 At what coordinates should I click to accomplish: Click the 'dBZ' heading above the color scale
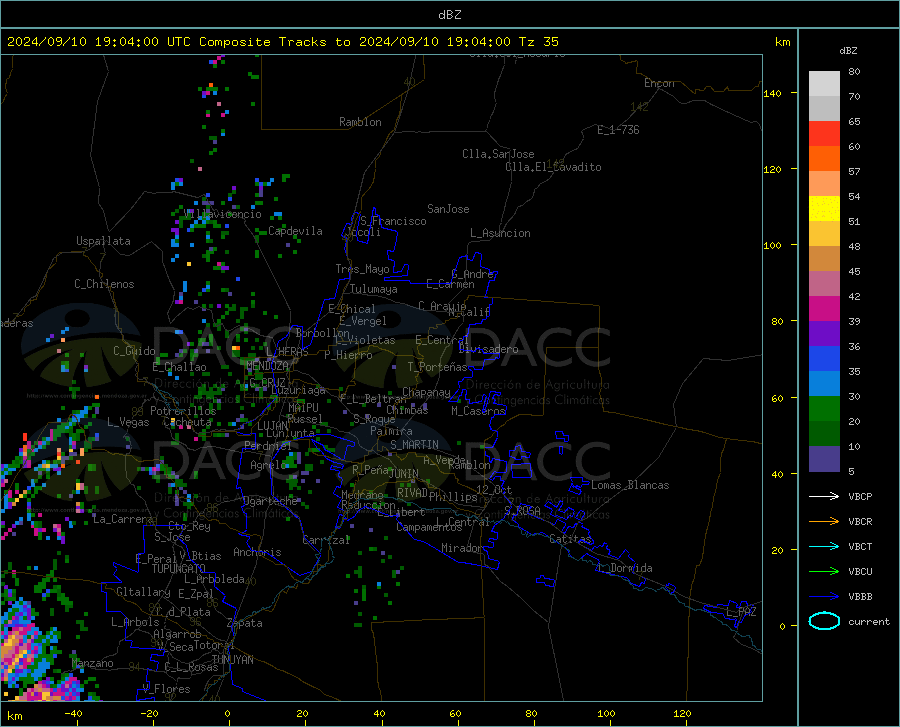(x=848, y=50)
